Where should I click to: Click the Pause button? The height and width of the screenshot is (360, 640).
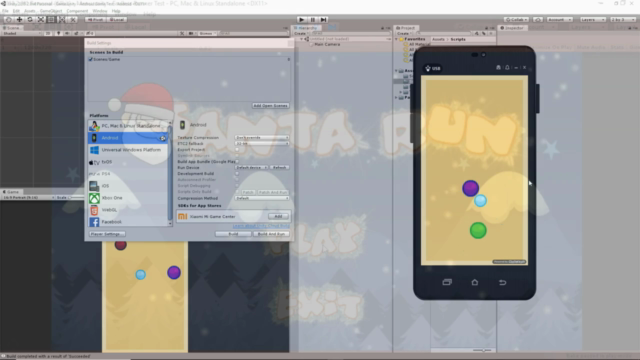pos(313,19)
